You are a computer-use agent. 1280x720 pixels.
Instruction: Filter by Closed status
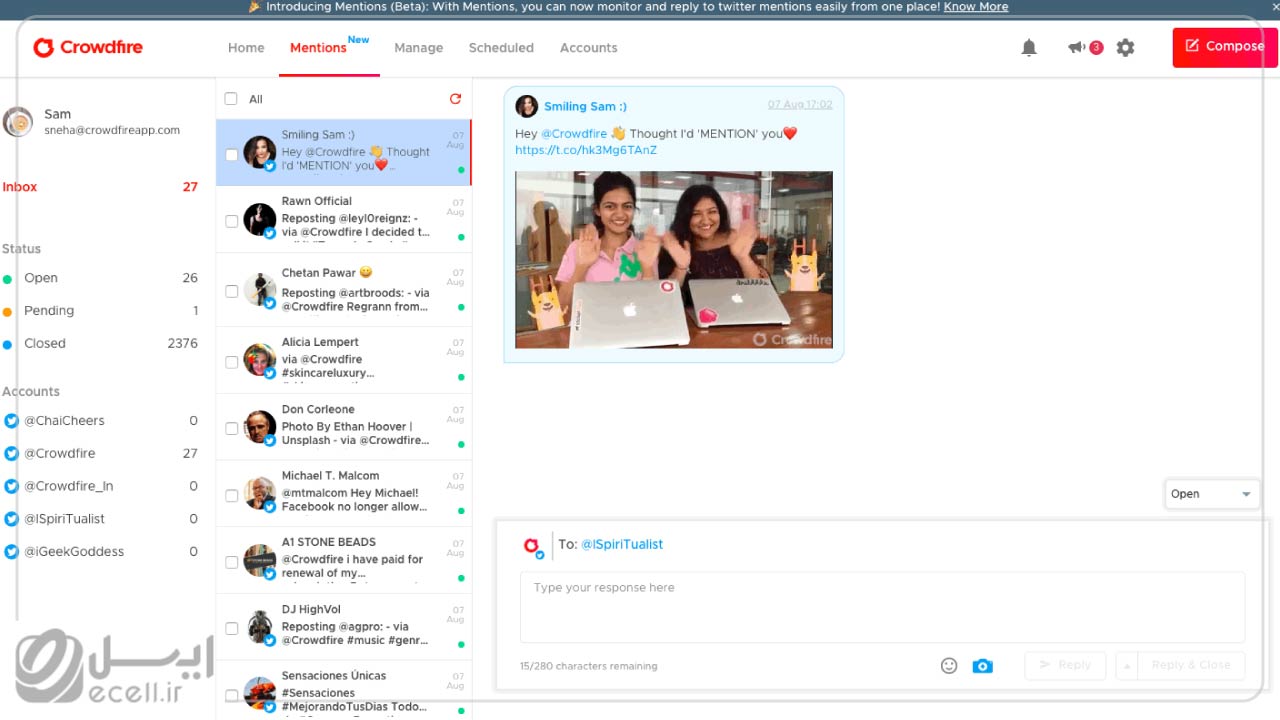coord(100,343)
